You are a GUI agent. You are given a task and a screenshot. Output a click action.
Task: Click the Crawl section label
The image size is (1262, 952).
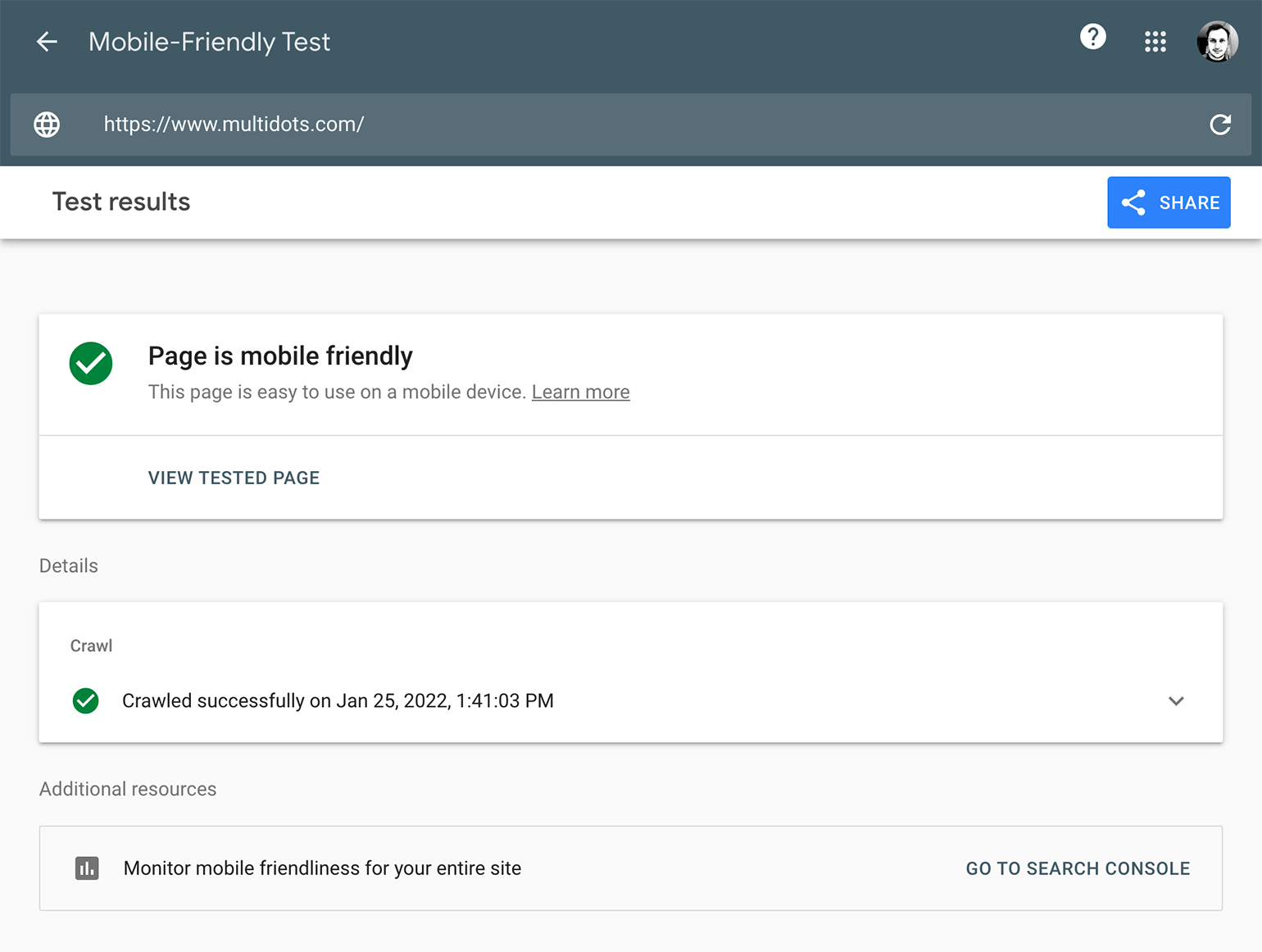[91, 646]
